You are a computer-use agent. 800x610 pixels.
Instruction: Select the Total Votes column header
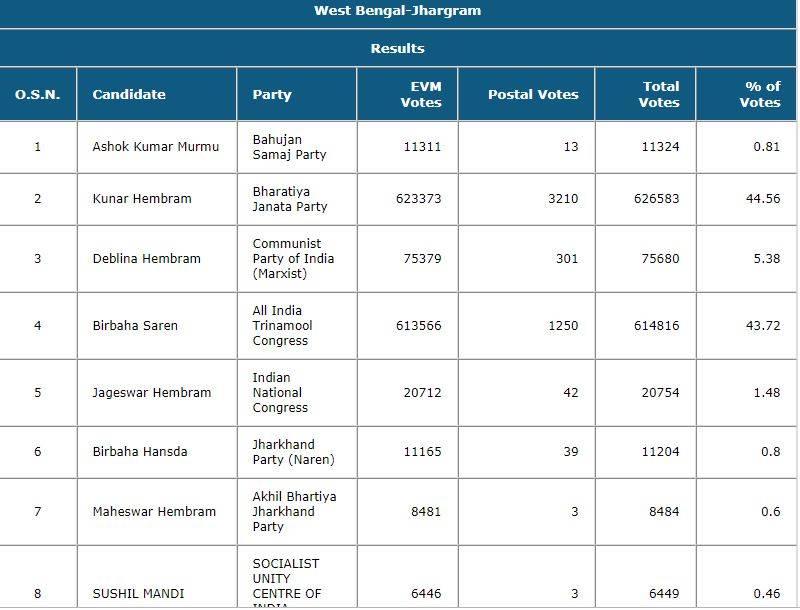(x=659, y=95)
